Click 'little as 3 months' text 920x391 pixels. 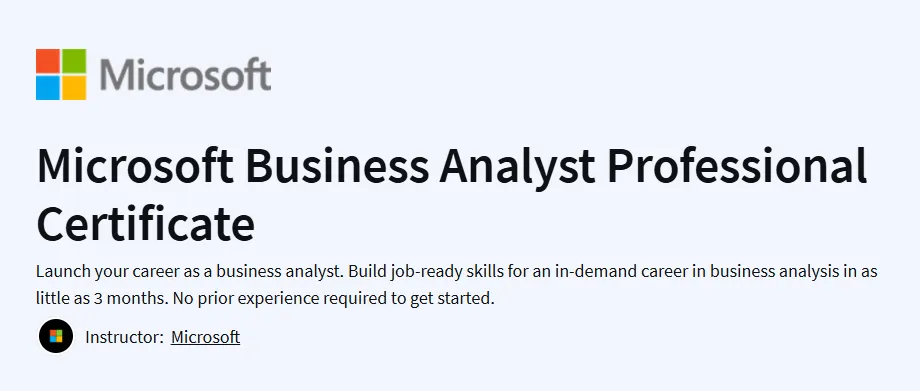pyautogui.click(x=102, y=298)
